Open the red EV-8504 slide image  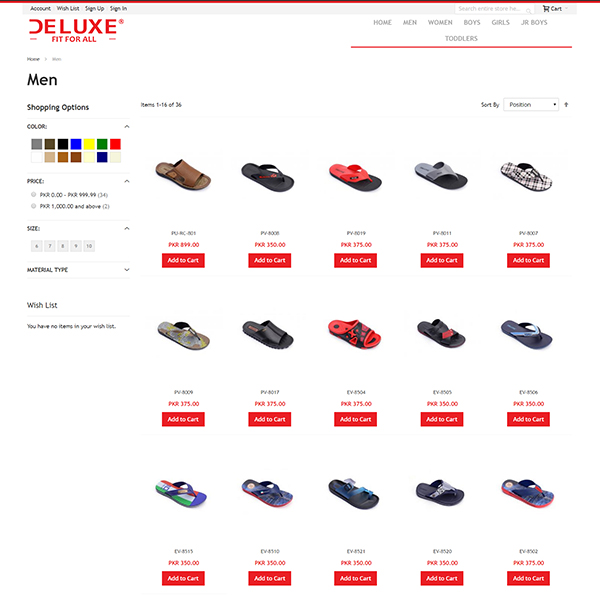[x=355, y=334]
